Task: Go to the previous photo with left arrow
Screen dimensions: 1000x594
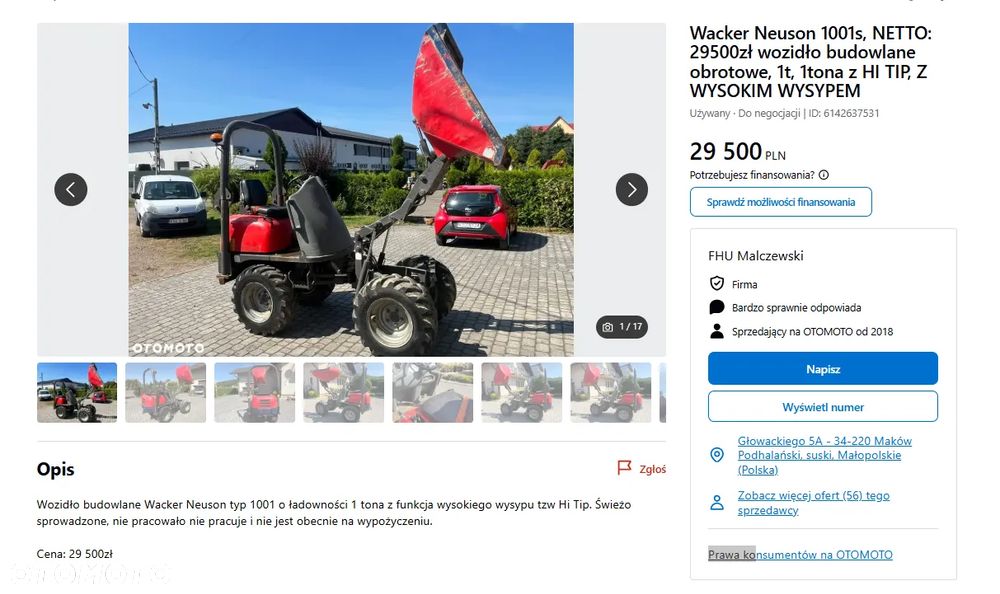Action: pyautogui.click(x=71, y=189)
